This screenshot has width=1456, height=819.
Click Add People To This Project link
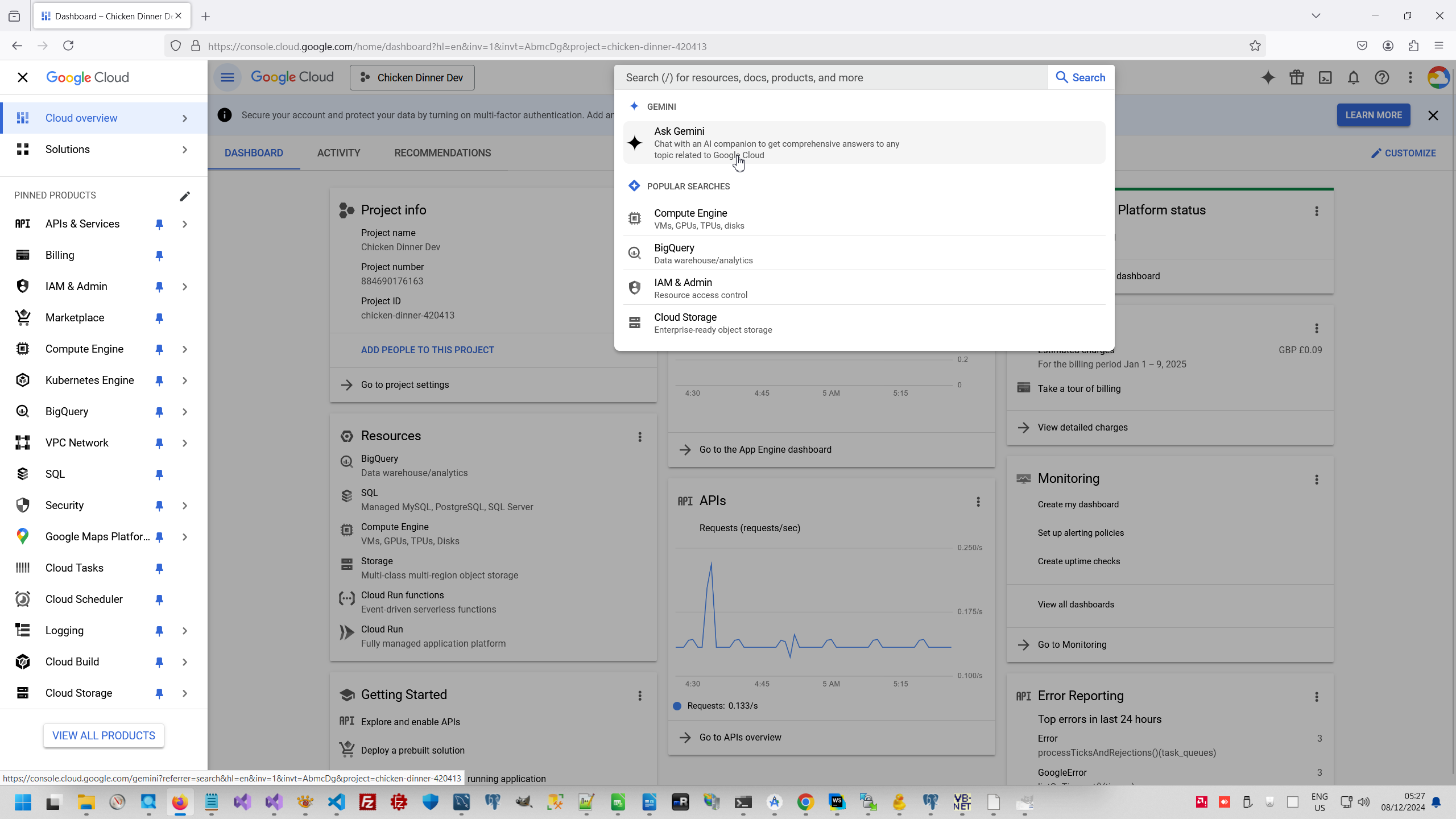pos(427,350)
